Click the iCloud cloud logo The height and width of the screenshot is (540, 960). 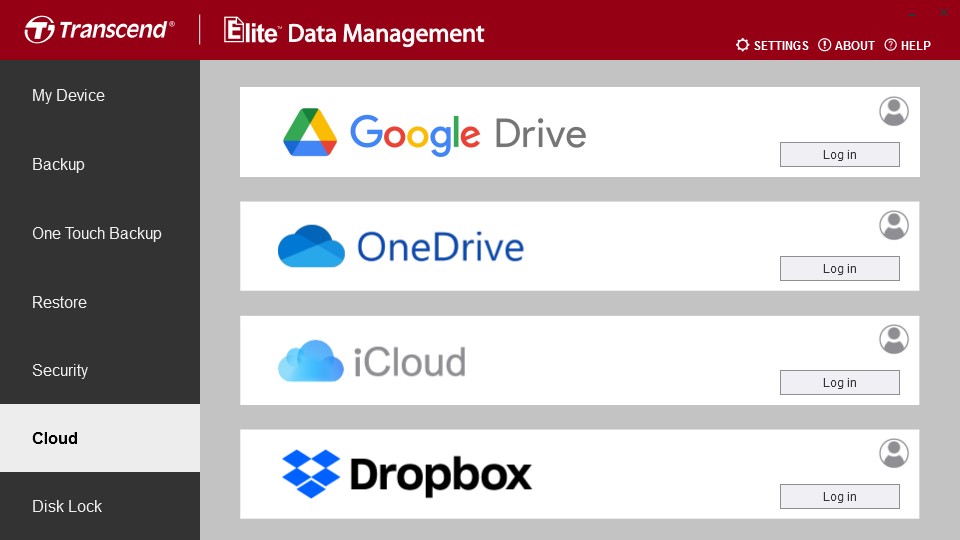tap(310, 361)
